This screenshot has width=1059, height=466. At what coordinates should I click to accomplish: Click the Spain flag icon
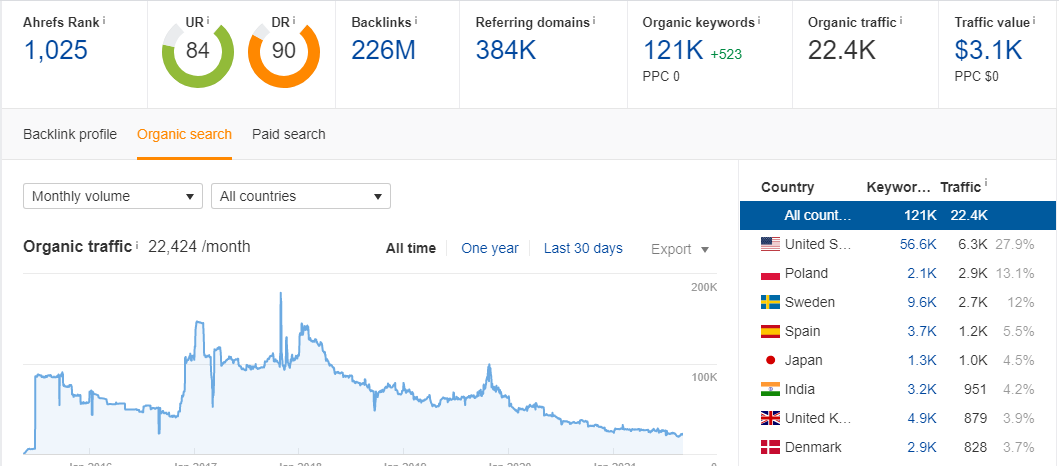[770, 331]
